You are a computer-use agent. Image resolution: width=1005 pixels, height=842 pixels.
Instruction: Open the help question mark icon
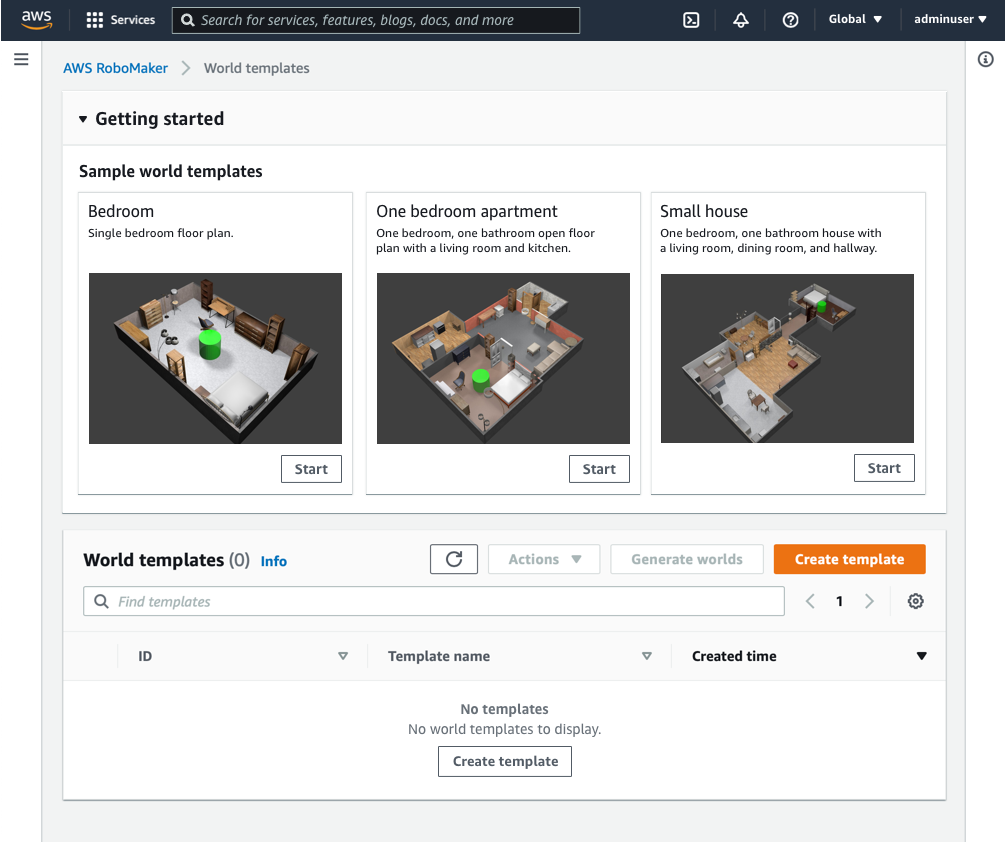click(x=790, y=20)
